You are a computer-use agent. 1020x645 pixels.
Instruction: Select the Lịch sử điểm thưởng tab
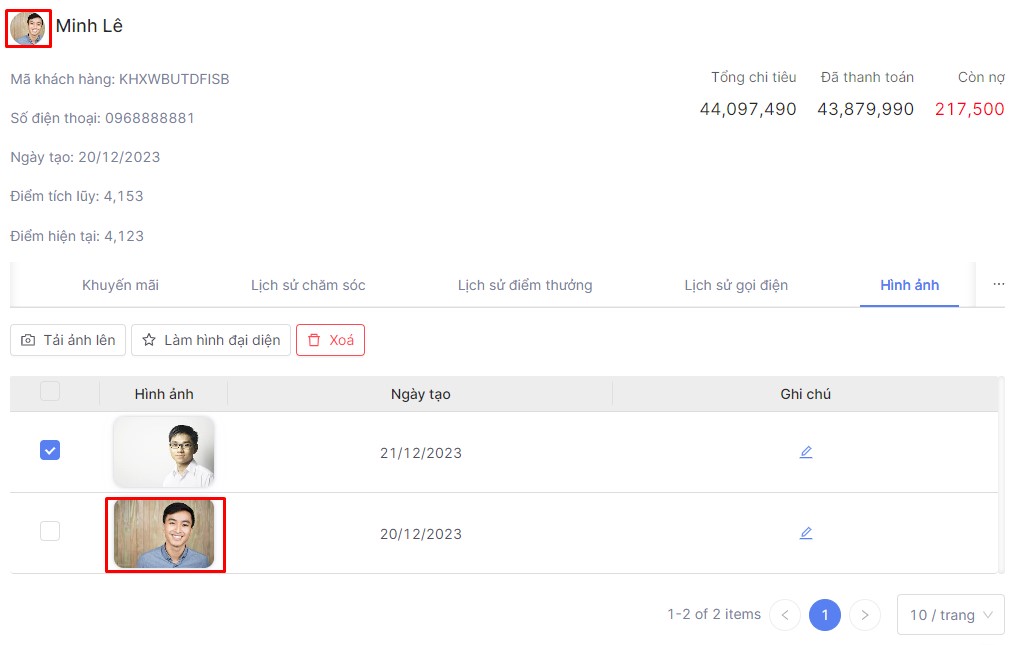(x=525, y=286)
